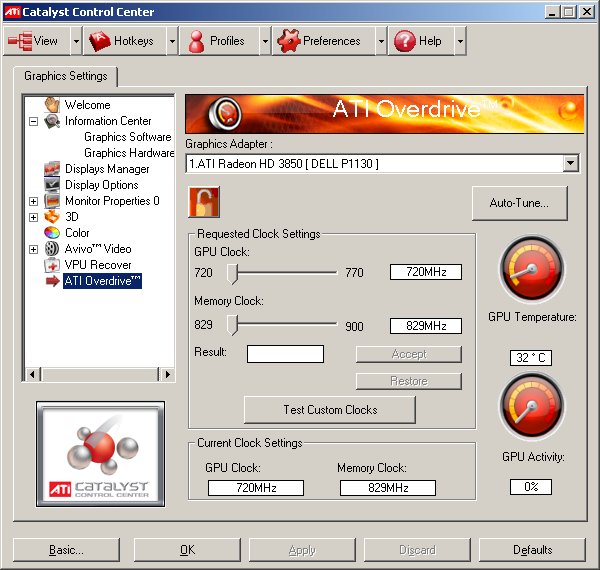The height and width of the screenshot is (570, 600).
Task: Switch to the Graphics Settings tab
Action: pos(66,76)
